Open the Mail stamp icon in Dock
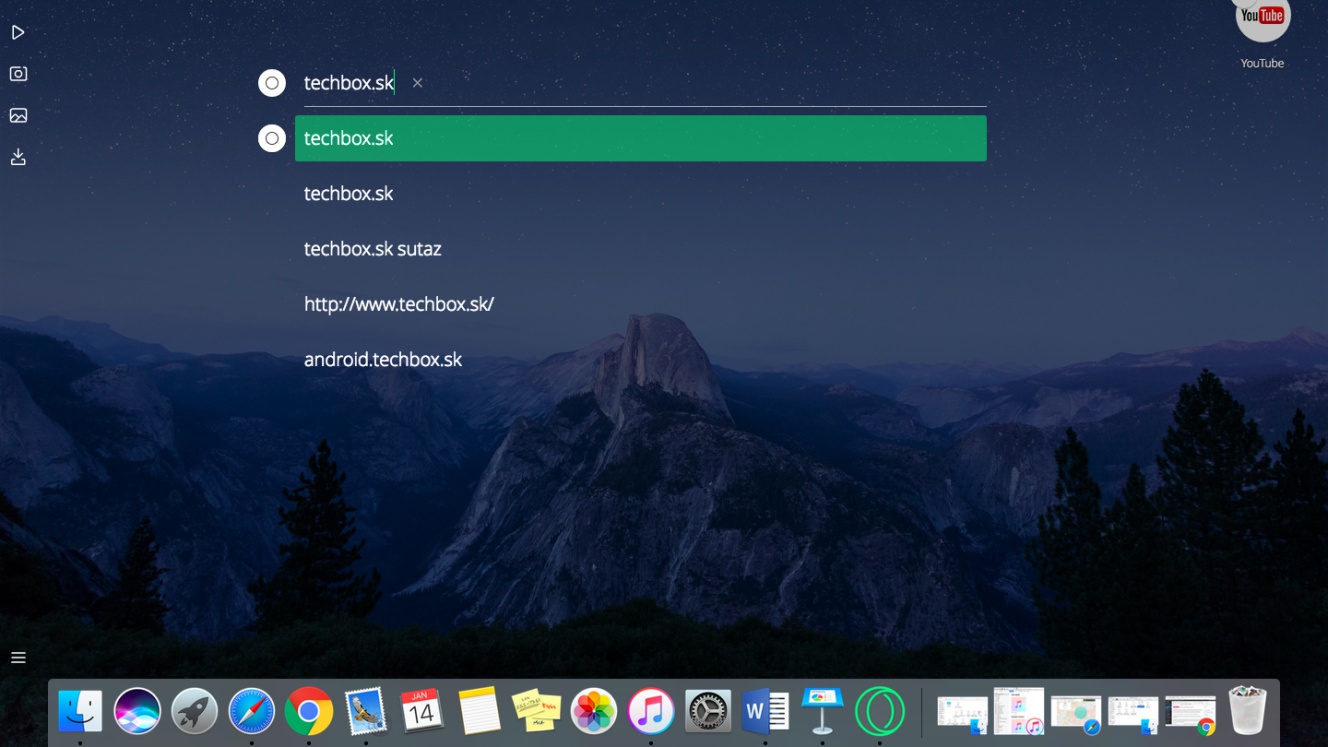 pyautogui.click(x=366, y=711)
